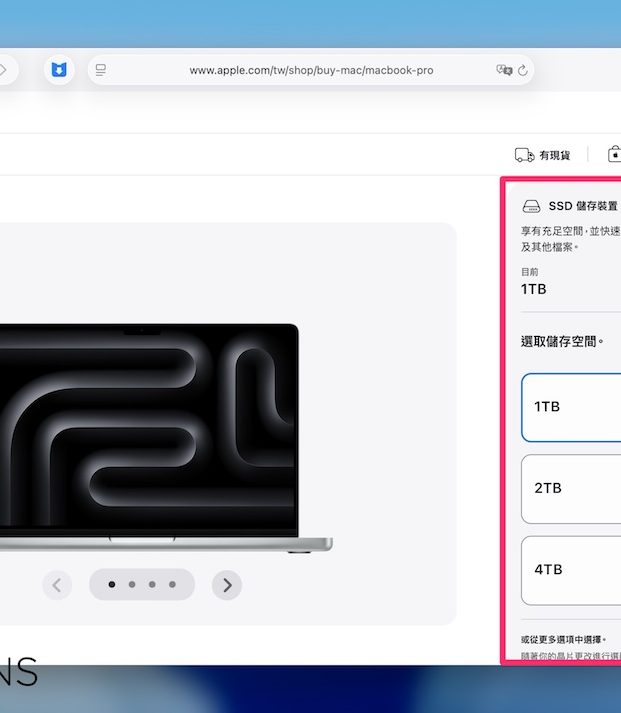Open the page menu icon in address bar

pyautogui.click(x=100, y=70)
